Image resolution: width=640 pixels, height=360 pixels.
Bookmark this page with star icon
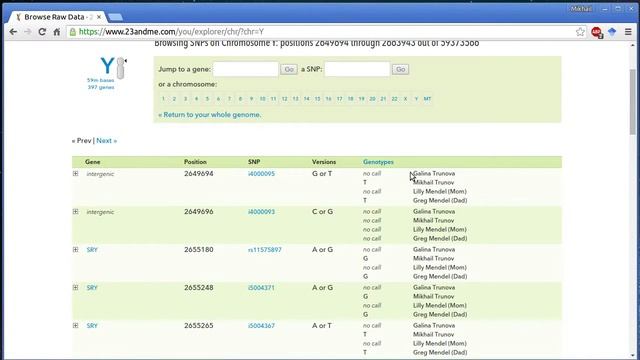(580, 32)
